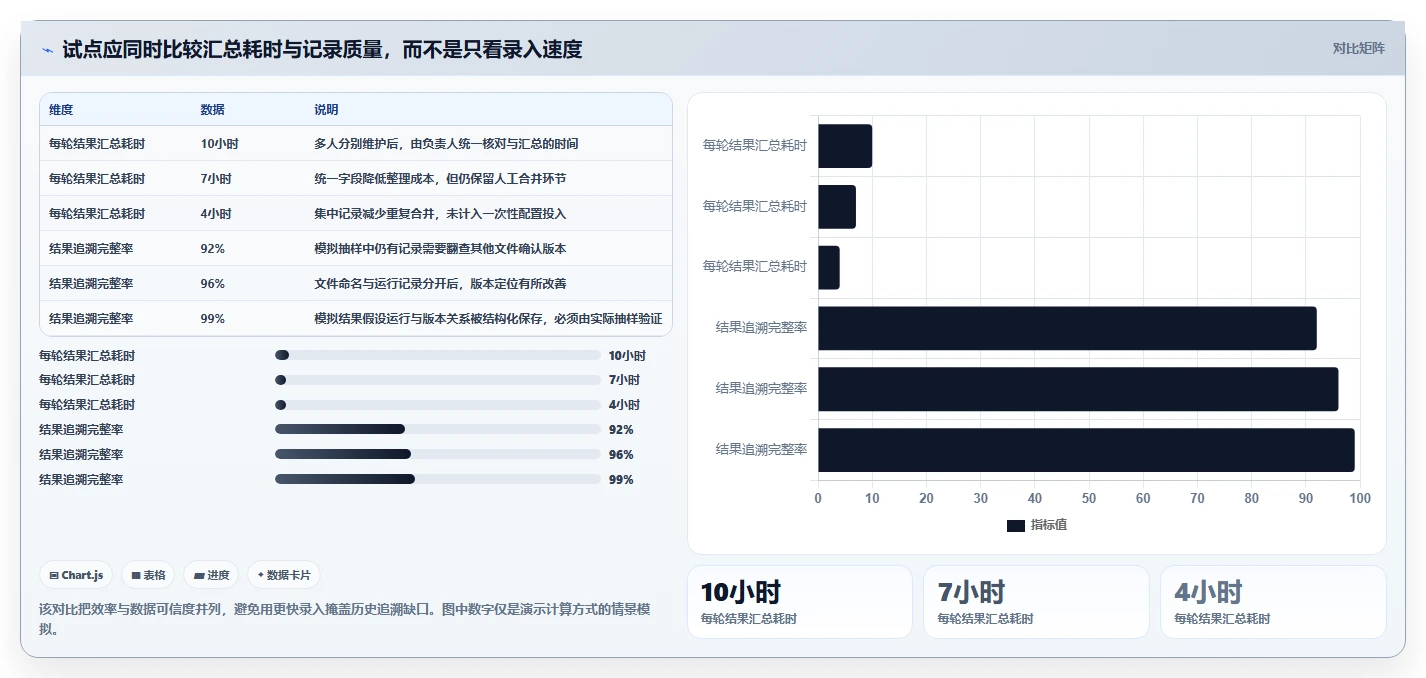The height and width of the screenshot is (678, 1426).
Task: Click the 7小时 value beside its progress bar
Action: (624, 380)
